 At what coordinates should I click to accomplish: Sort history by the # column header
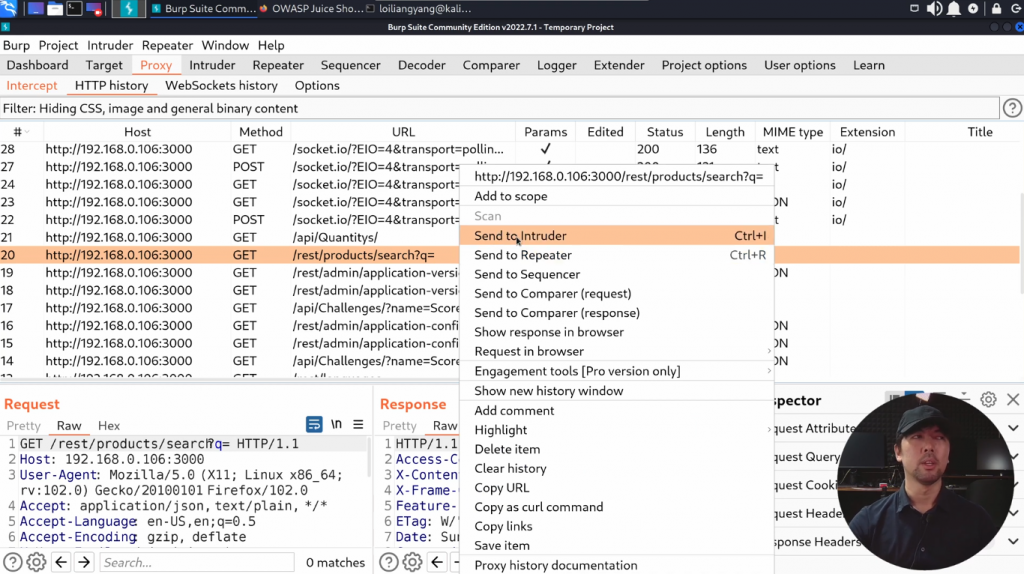18,132
